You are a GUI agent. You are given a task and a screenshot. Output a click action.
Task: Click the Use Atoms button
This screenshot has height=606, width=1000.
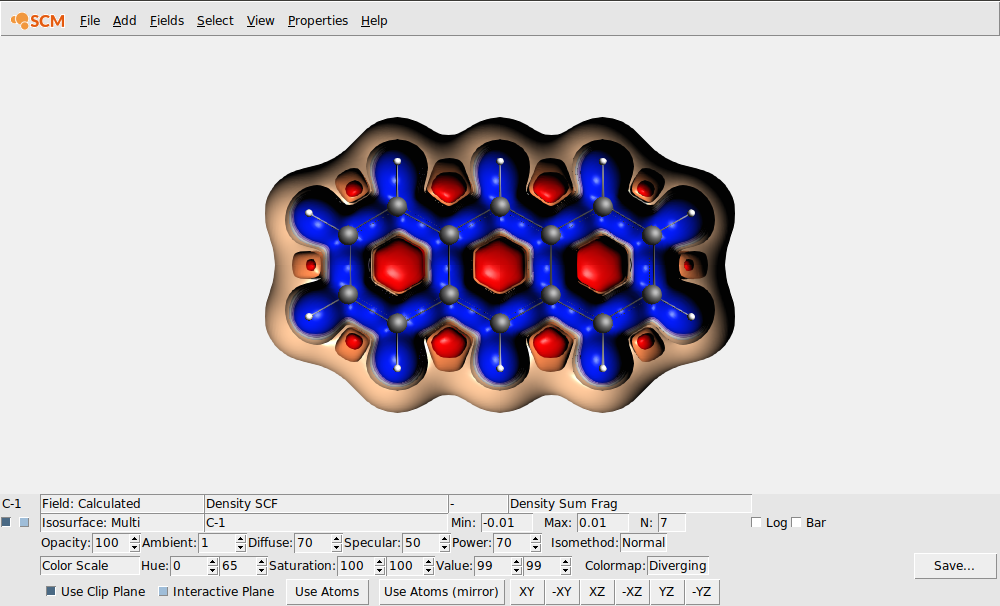click(x=327, y=591)
